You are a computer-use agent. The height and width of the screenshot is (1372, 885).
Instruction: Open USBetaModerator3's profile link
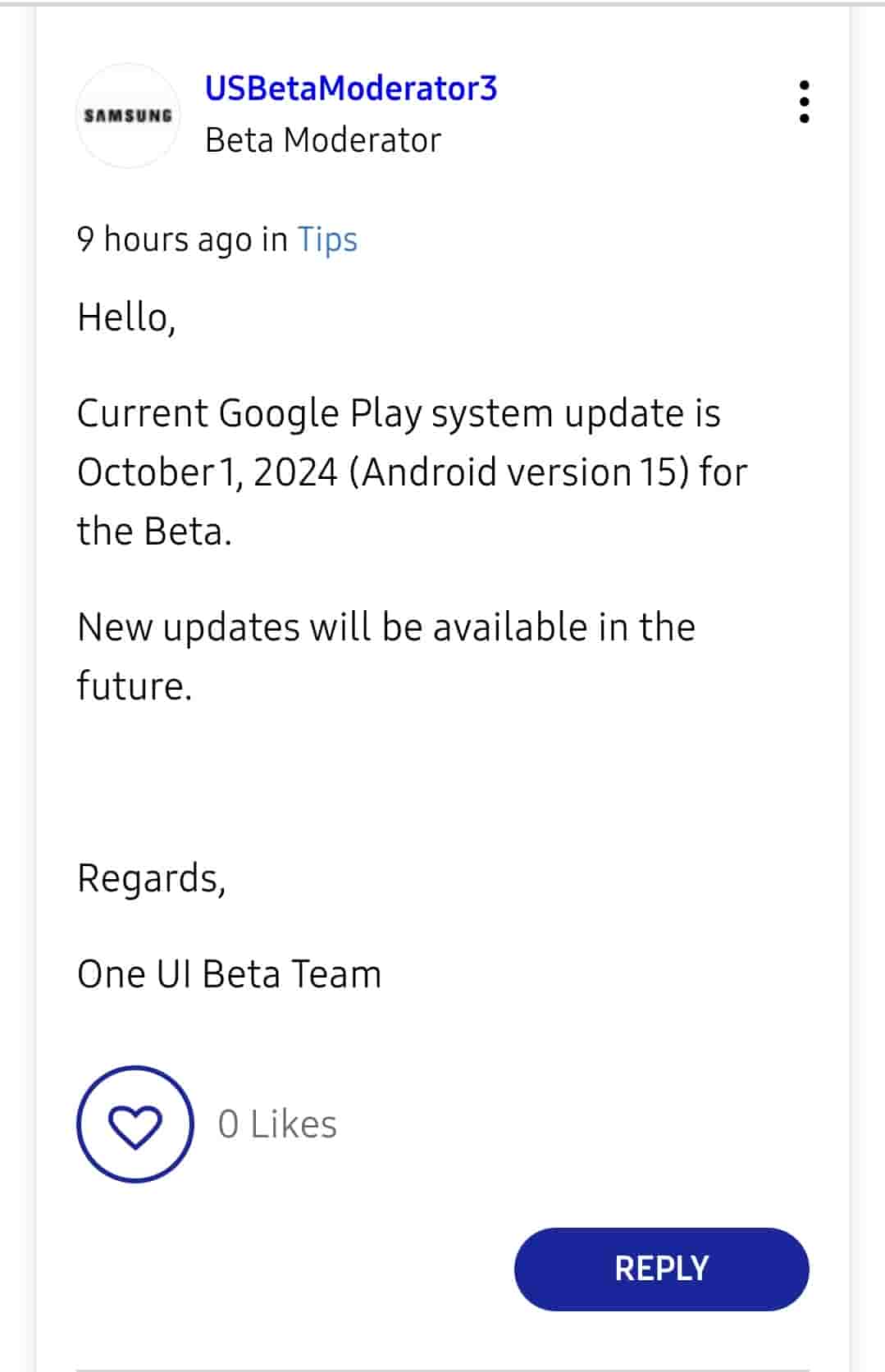(351, 89)
